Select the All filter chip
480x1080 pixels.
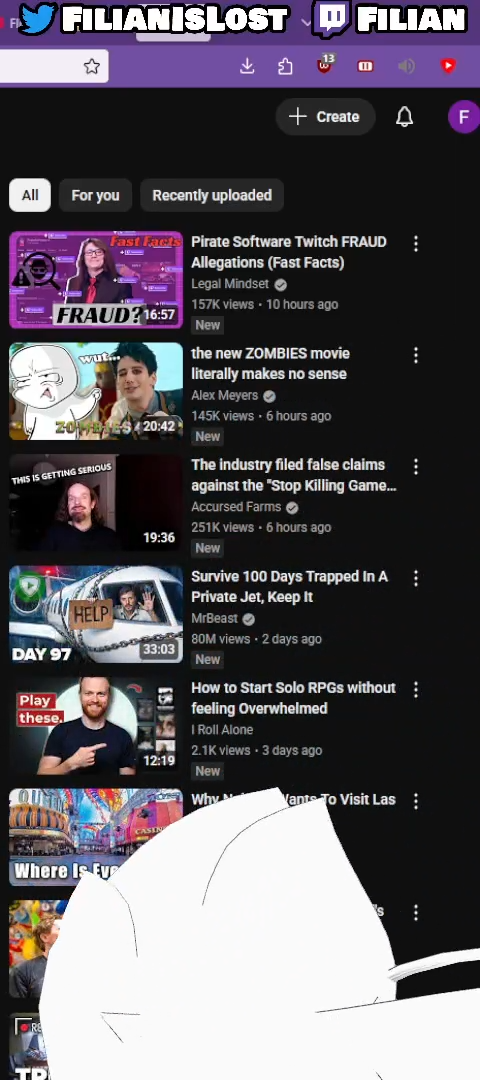tap(30, 195)
